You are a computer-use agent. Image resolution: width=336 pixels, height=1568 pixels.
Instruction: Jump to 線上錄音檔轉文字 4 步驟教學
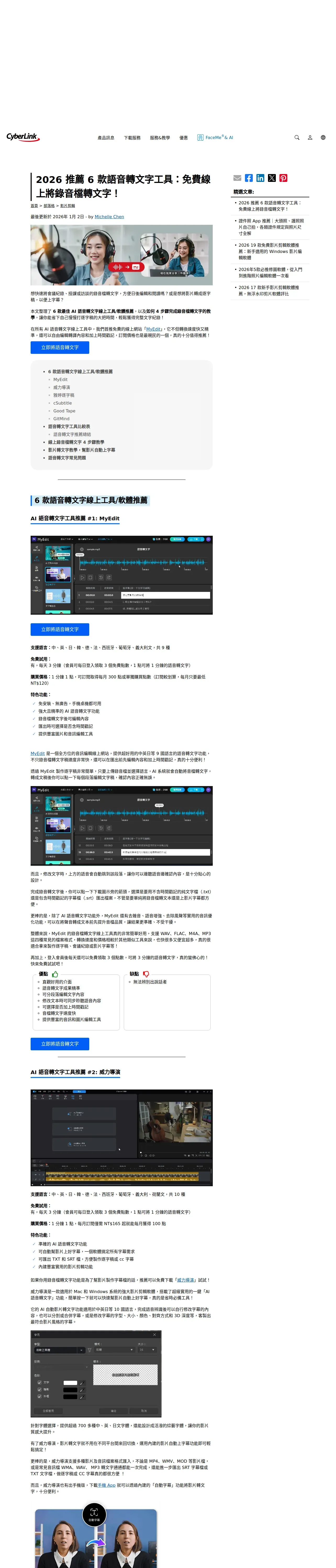(76, 442)
